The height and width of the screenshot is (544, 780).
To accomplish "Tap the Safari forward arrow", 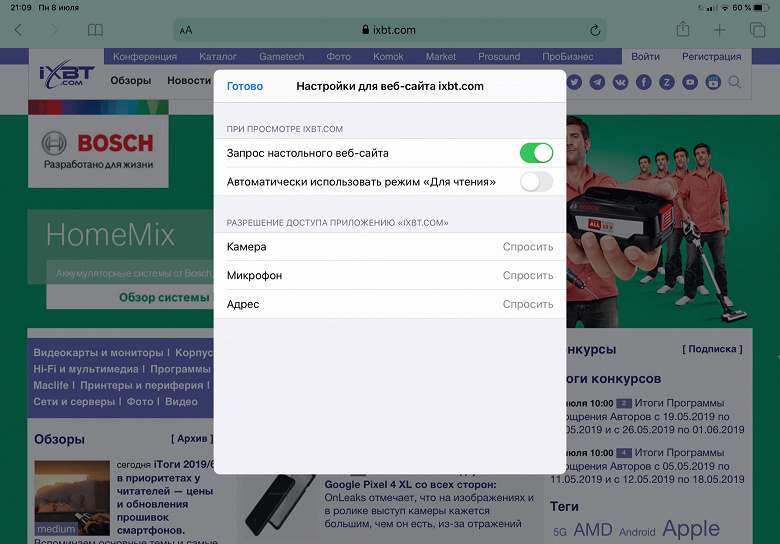I will point(54,30).
